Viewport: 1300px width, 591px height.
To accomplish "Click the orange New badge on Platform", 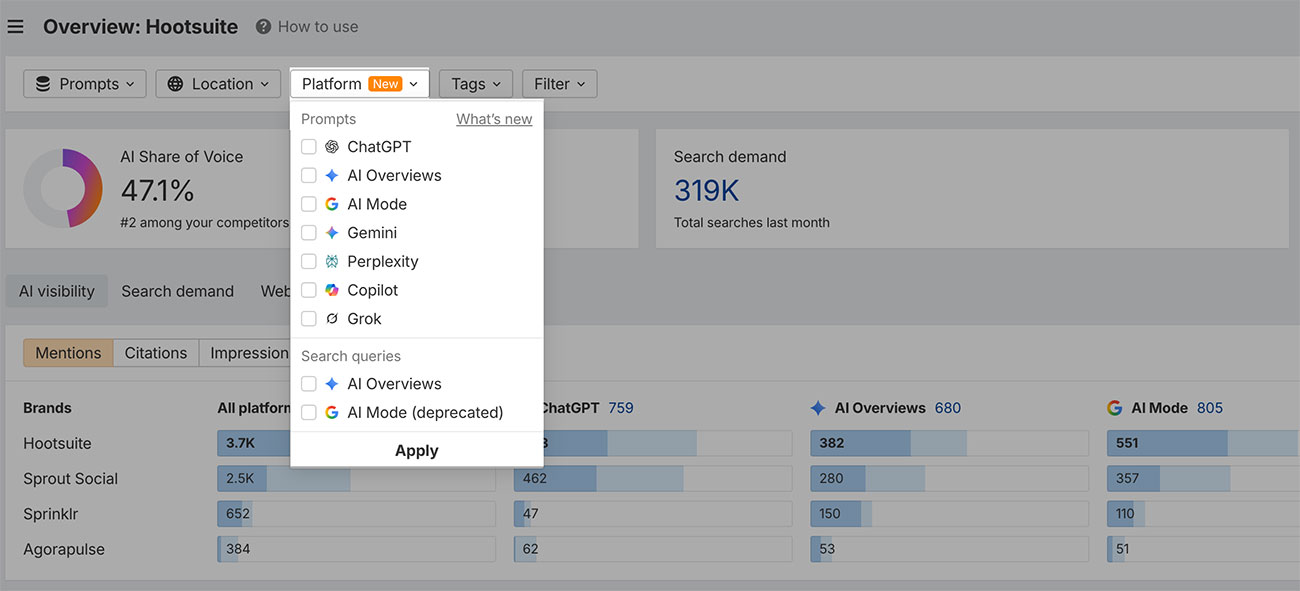I will tap(386, 84).
